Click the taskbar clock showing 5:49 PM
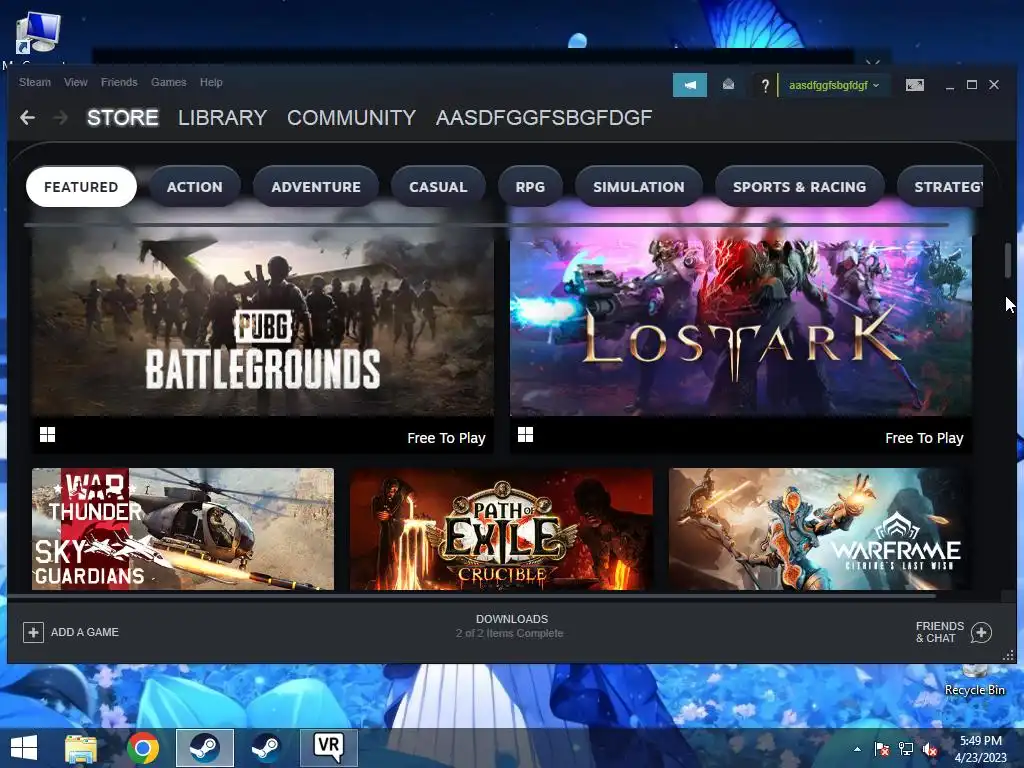The height and width of the screenshot is (768, 1024). coord(980,749)
